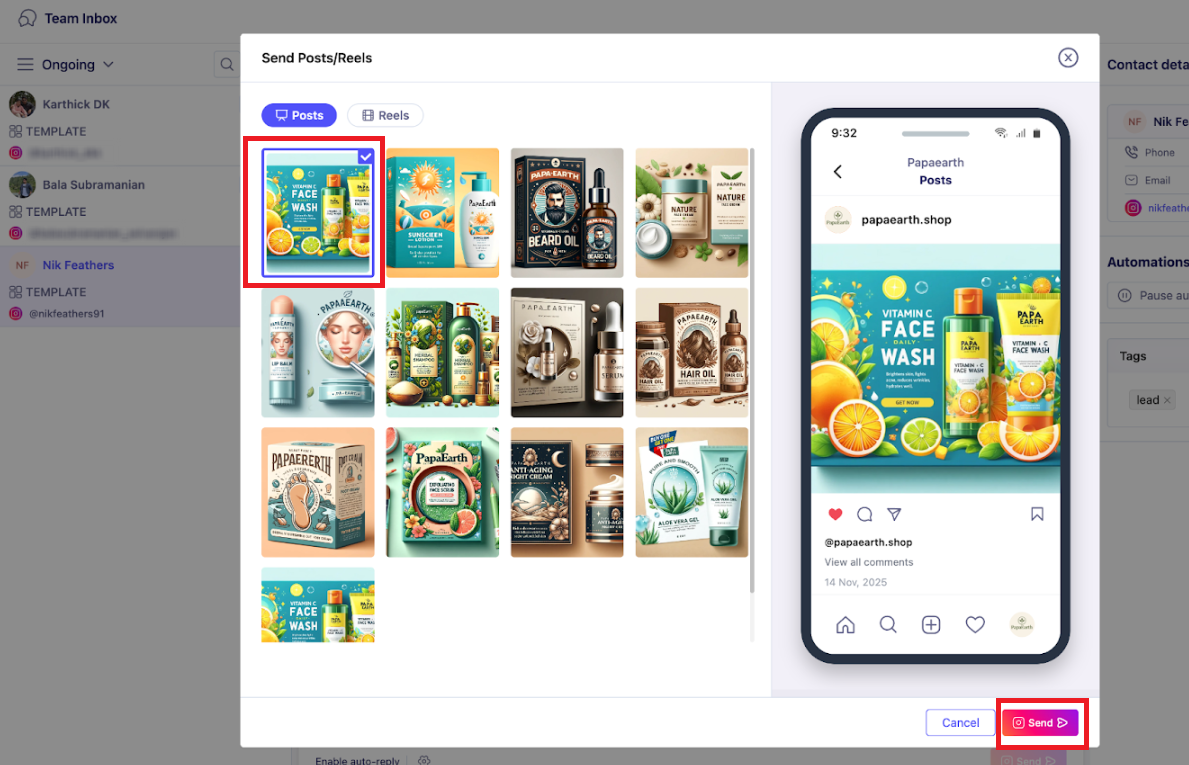Click the template icon under Karthick DK

pyautogui.click(x=15, y=131)
